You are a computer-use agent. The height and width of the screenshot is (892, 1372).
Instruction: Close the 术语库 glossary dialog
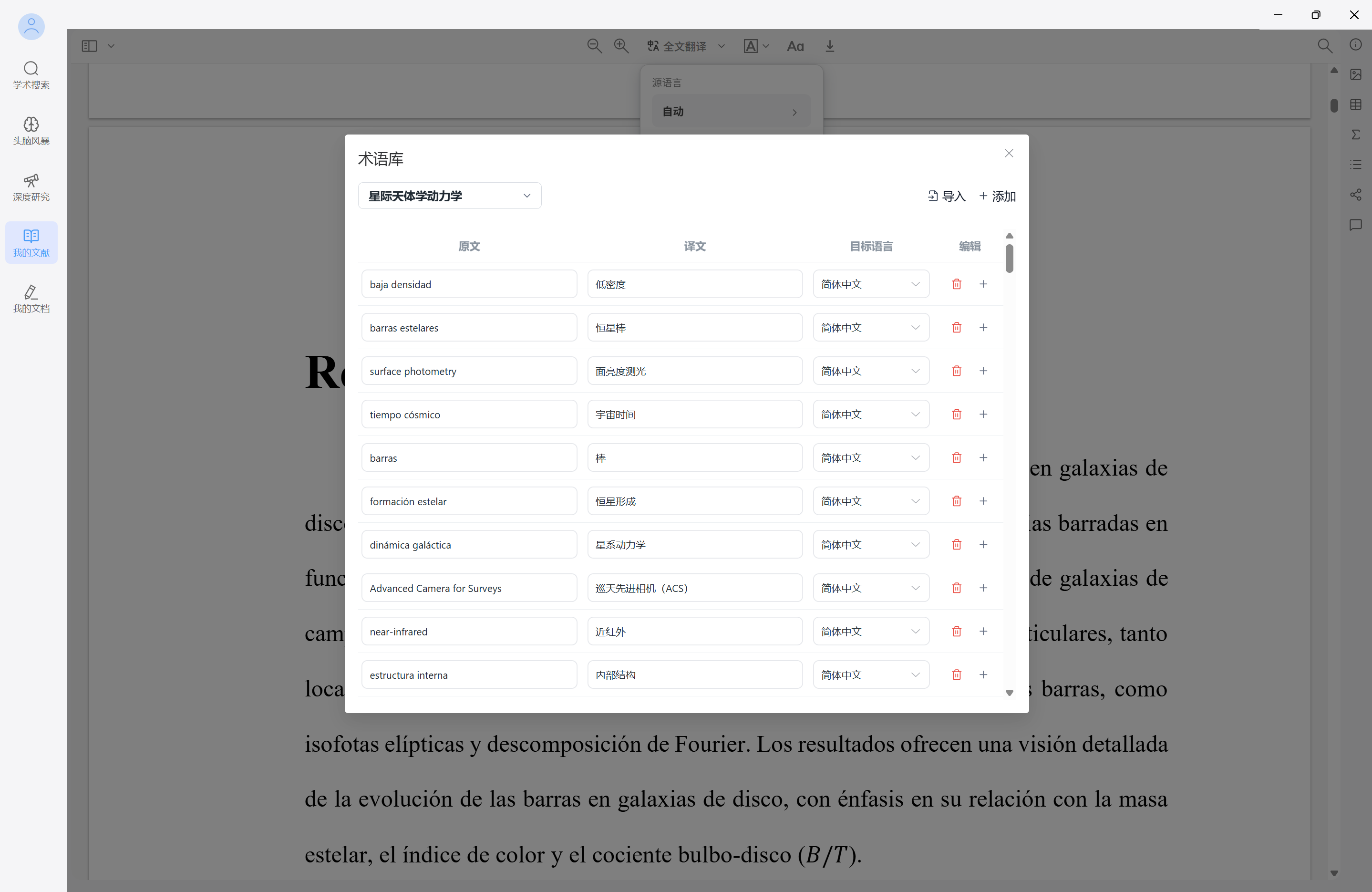(x=1009, y=153)
